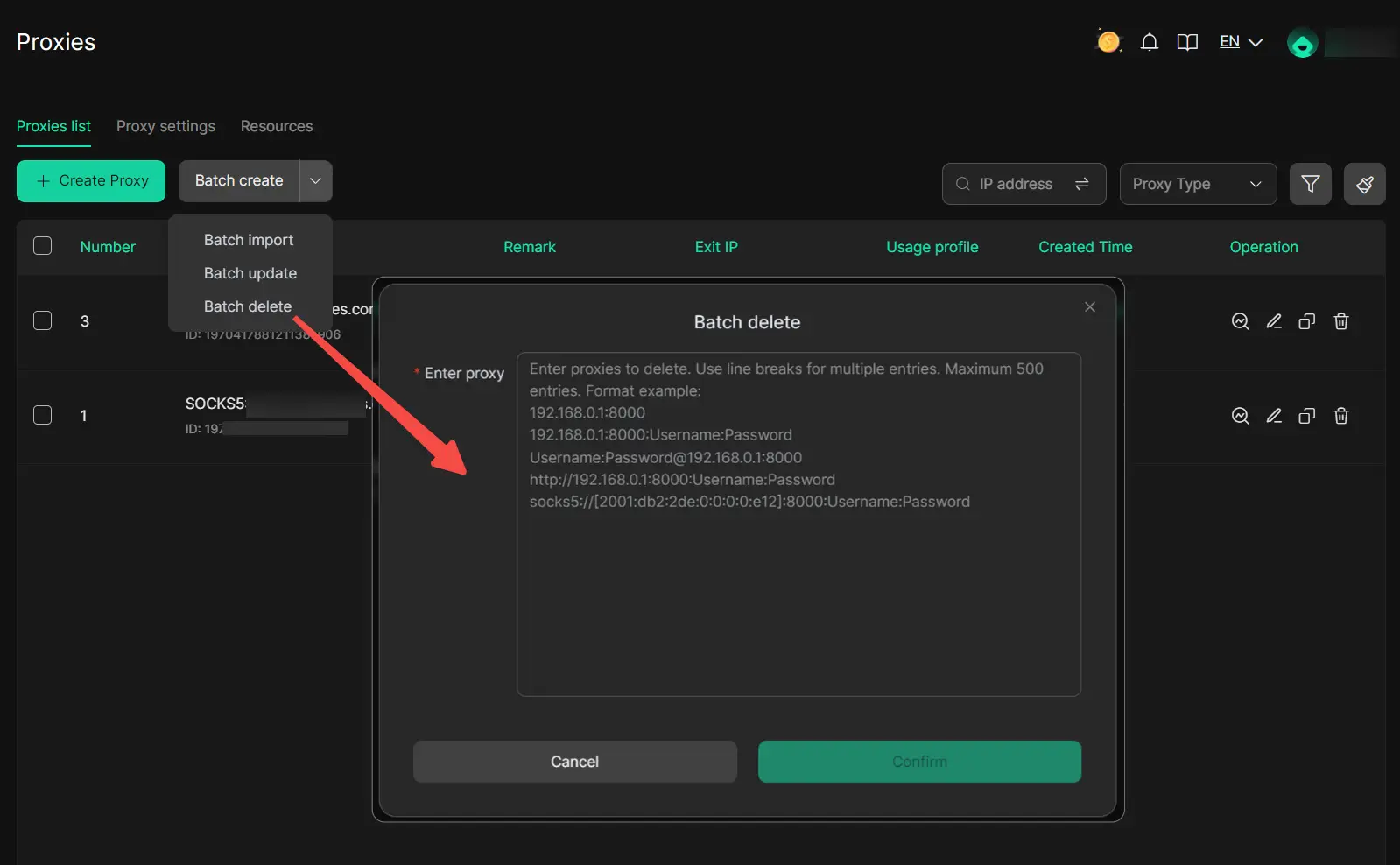Toggle the Batch create dropdown arrow

point(315,181)
